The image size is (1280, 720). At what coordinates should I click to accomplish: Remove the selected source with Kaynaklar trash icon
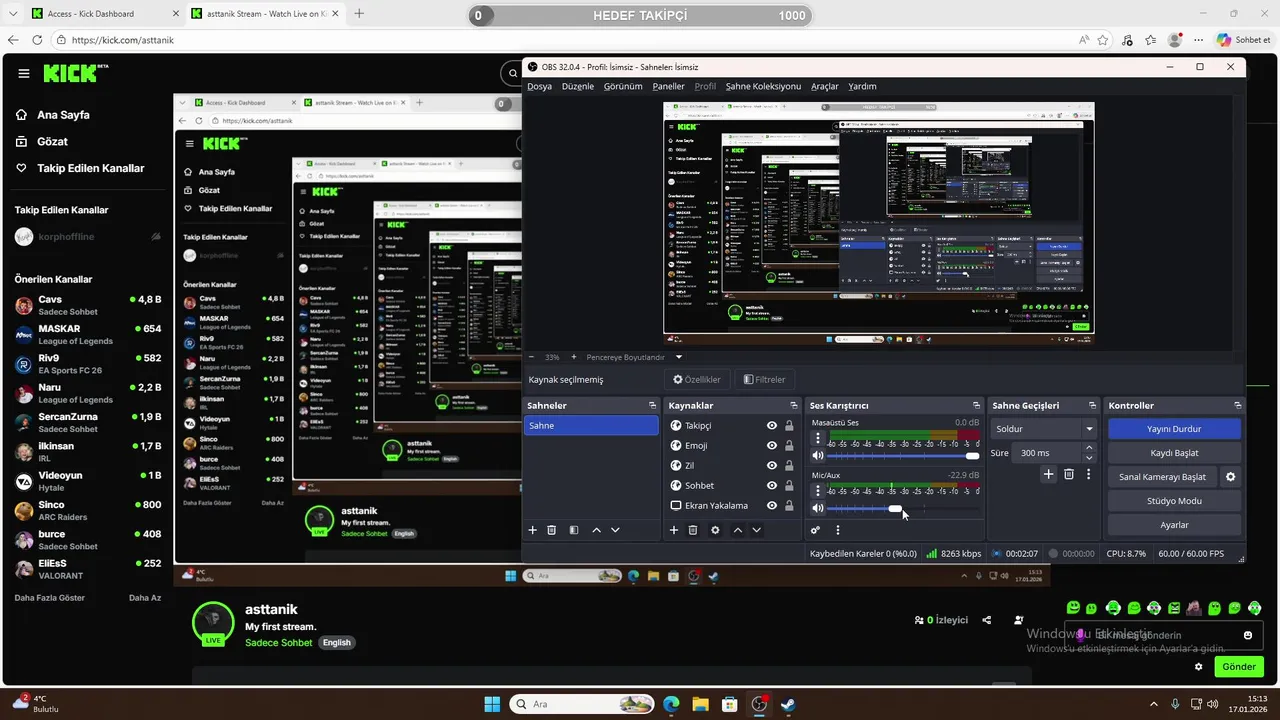click(x=693, y=530)
